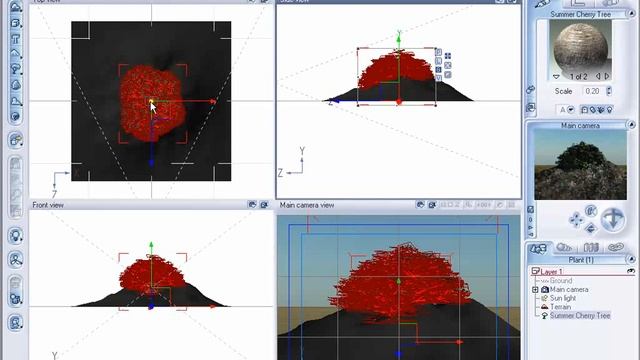Select the Text (T) object tool

16,39
